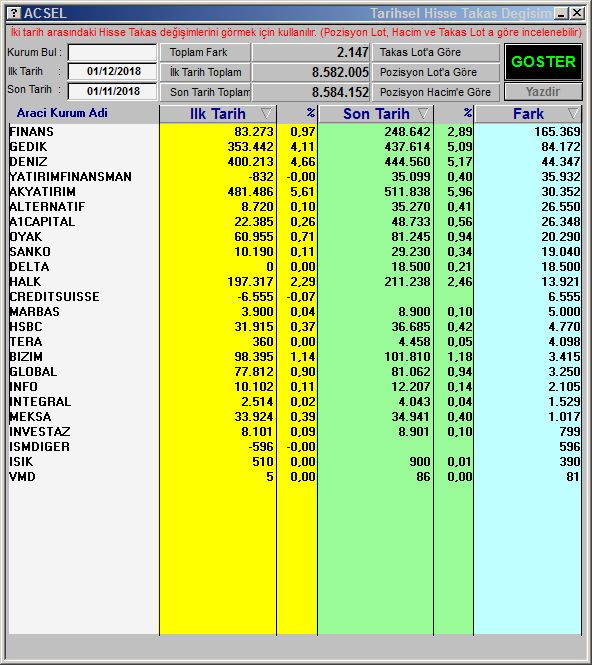Select the CREDITSUISSE row
Image resolution: width=592 pixels, height=665 pixels.
pos(295,296)
